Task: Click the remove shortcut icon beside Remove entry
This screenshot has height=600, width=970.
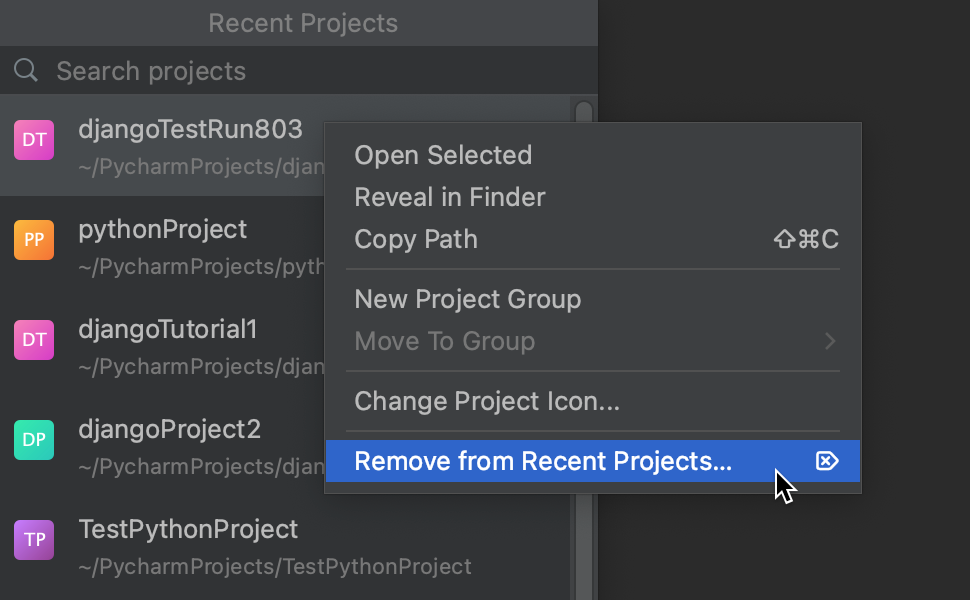Action: pos(827,461)
